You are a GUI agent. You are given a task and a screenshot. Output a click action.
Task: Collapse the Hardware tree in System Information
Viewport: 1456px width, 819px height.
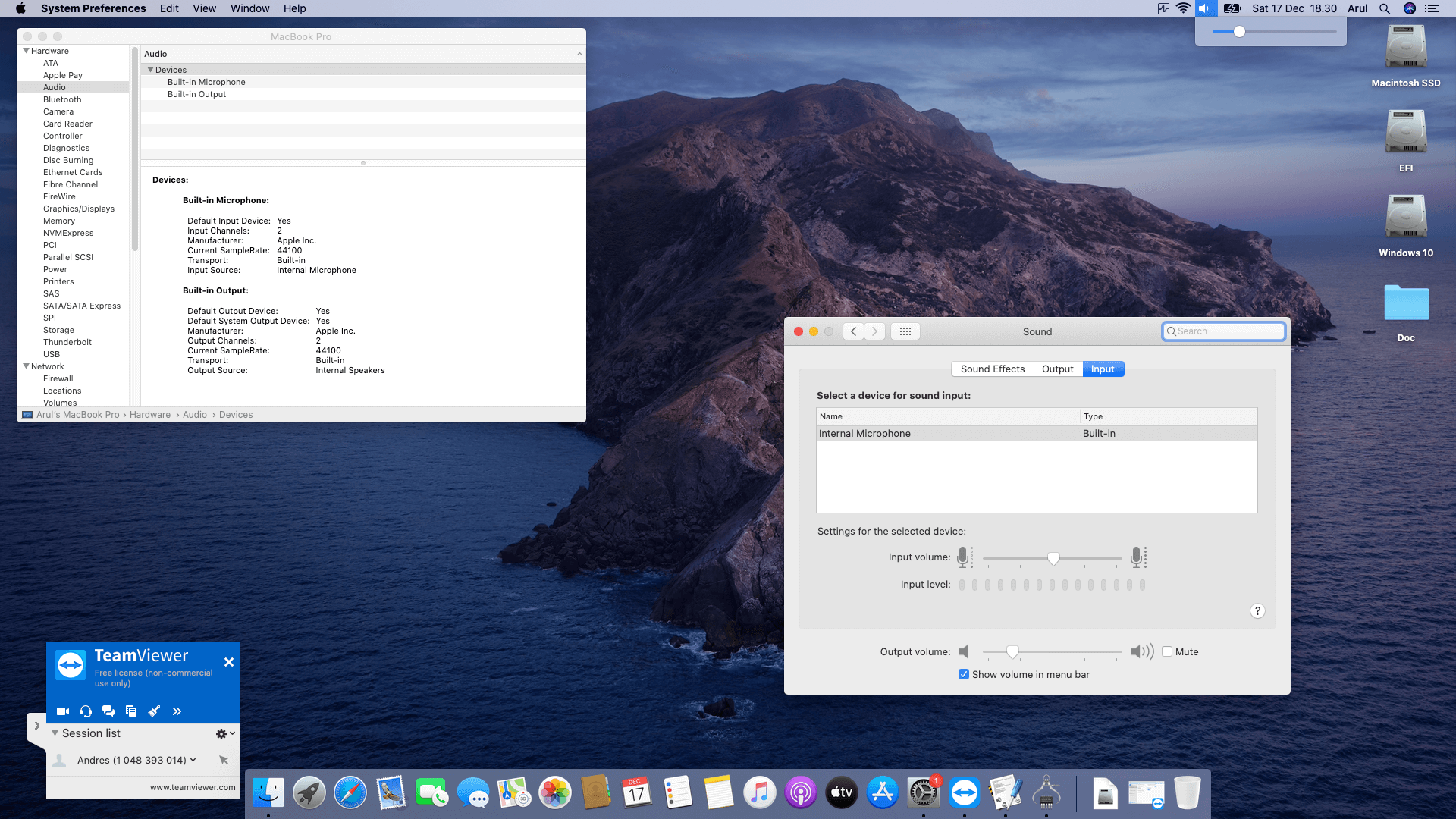pyautogui.click(x=27, y=51)
